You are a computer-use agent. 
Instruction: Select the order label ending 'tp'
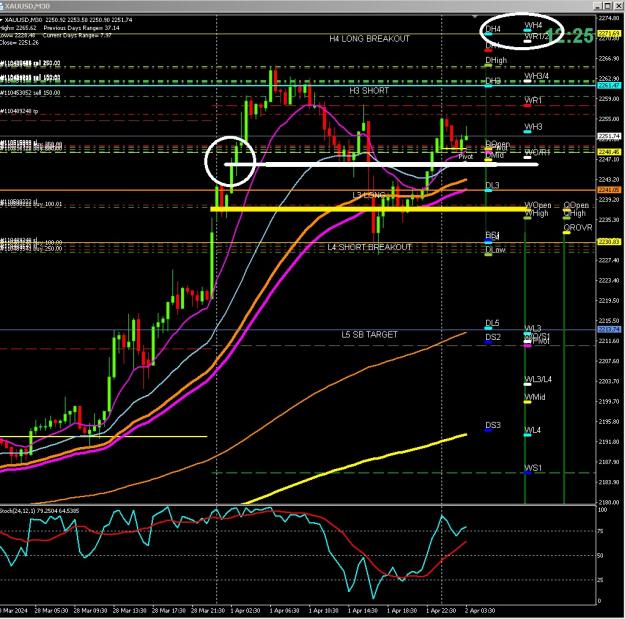click(19, 111)
